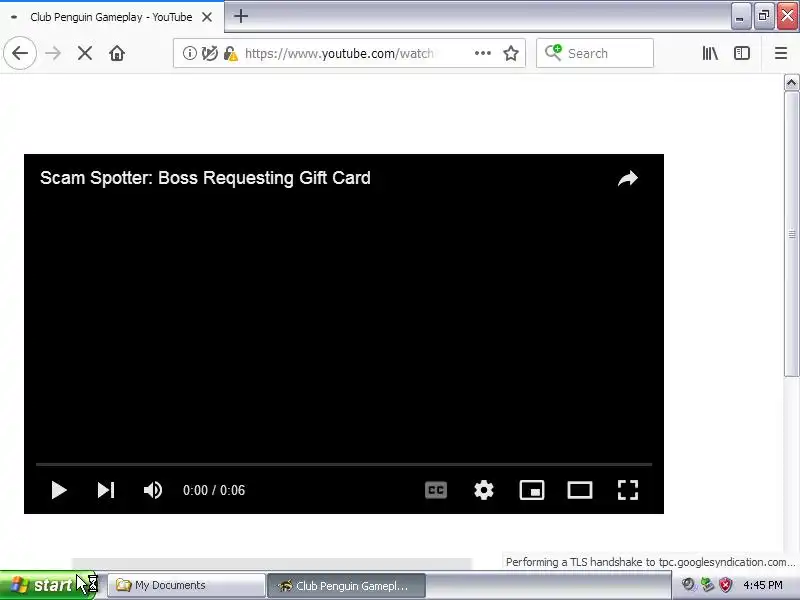This screenshot has height=600, width=800.
Task: Click the video progress bar
Action: point(344,464)
